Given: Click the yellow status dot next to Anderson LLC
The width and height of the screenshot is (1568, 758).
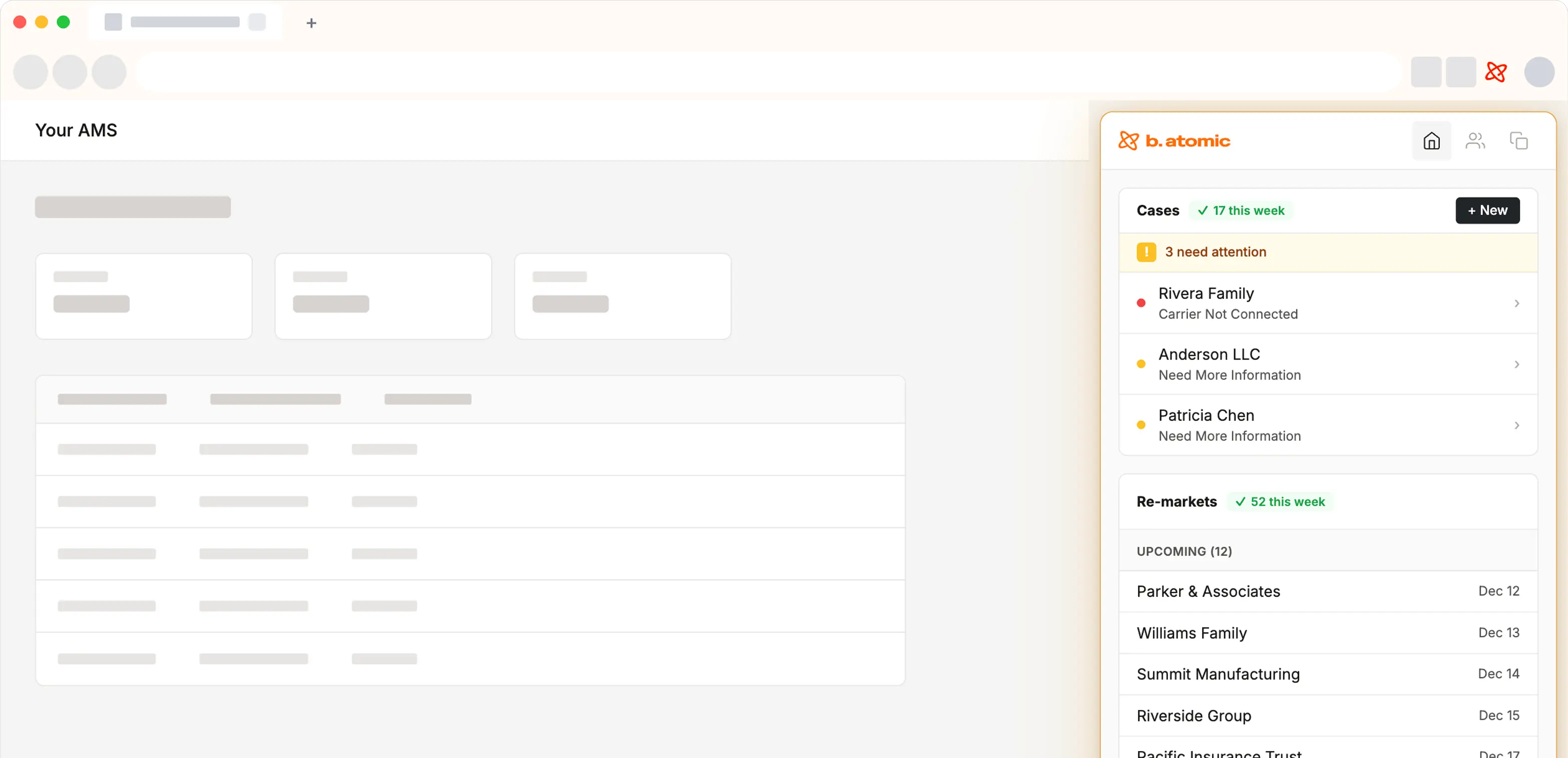Looking at the screenshot, I should pyautogui.click(x=1141, y=363).
